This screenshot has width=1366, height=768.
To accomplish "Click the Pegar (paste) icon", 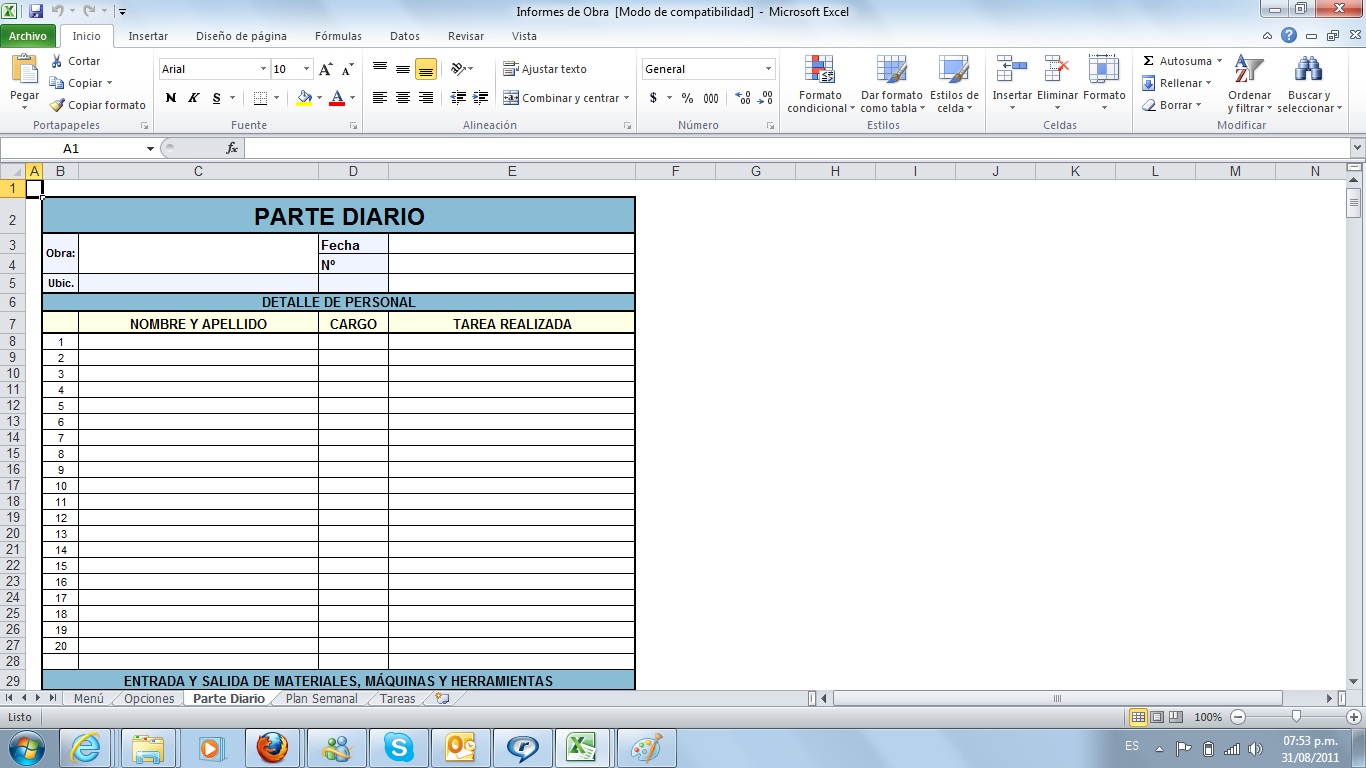I will [24, 70].
